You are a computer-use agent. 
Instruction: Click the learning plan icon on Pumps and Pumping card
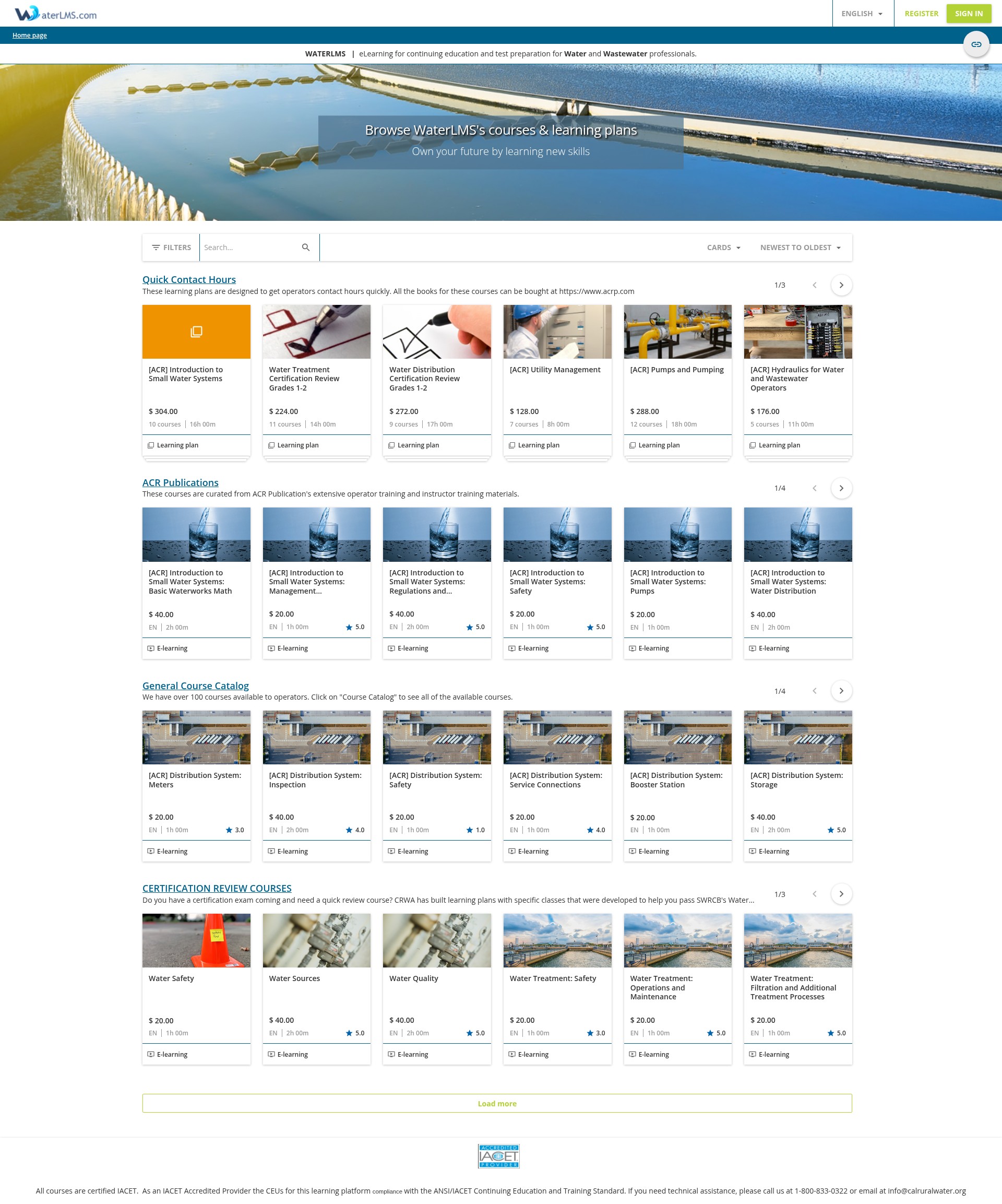pos(633,445)
